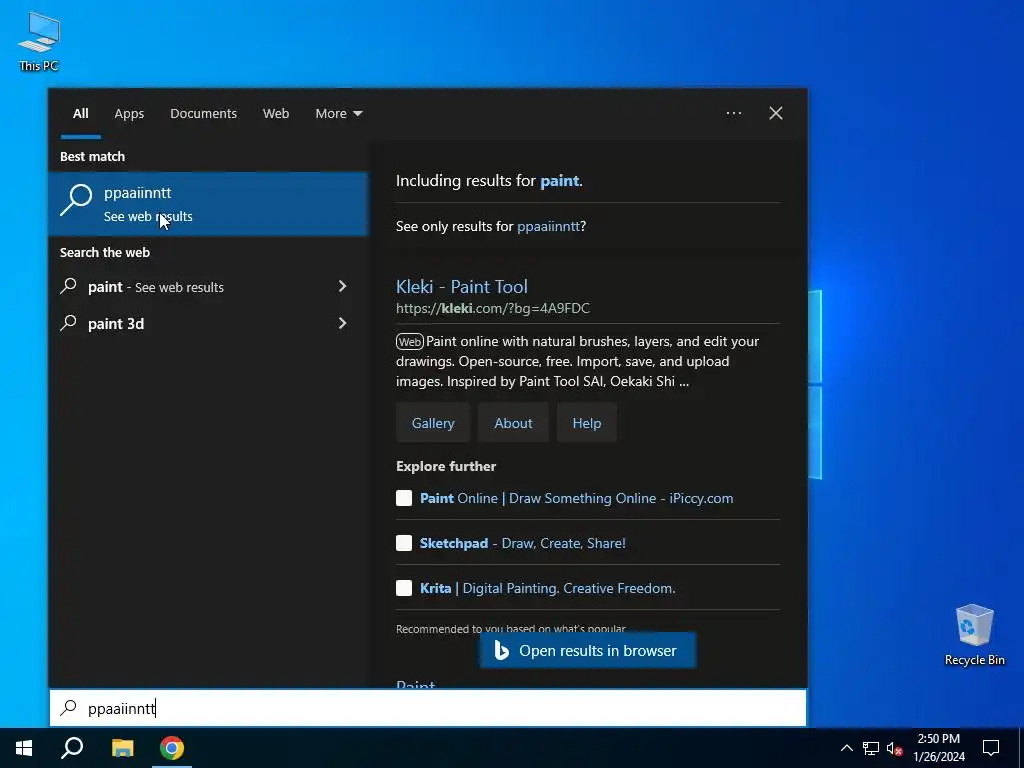
Task: Click the network status tray icon
Action: pyautogui.click(x=871, y=748)
